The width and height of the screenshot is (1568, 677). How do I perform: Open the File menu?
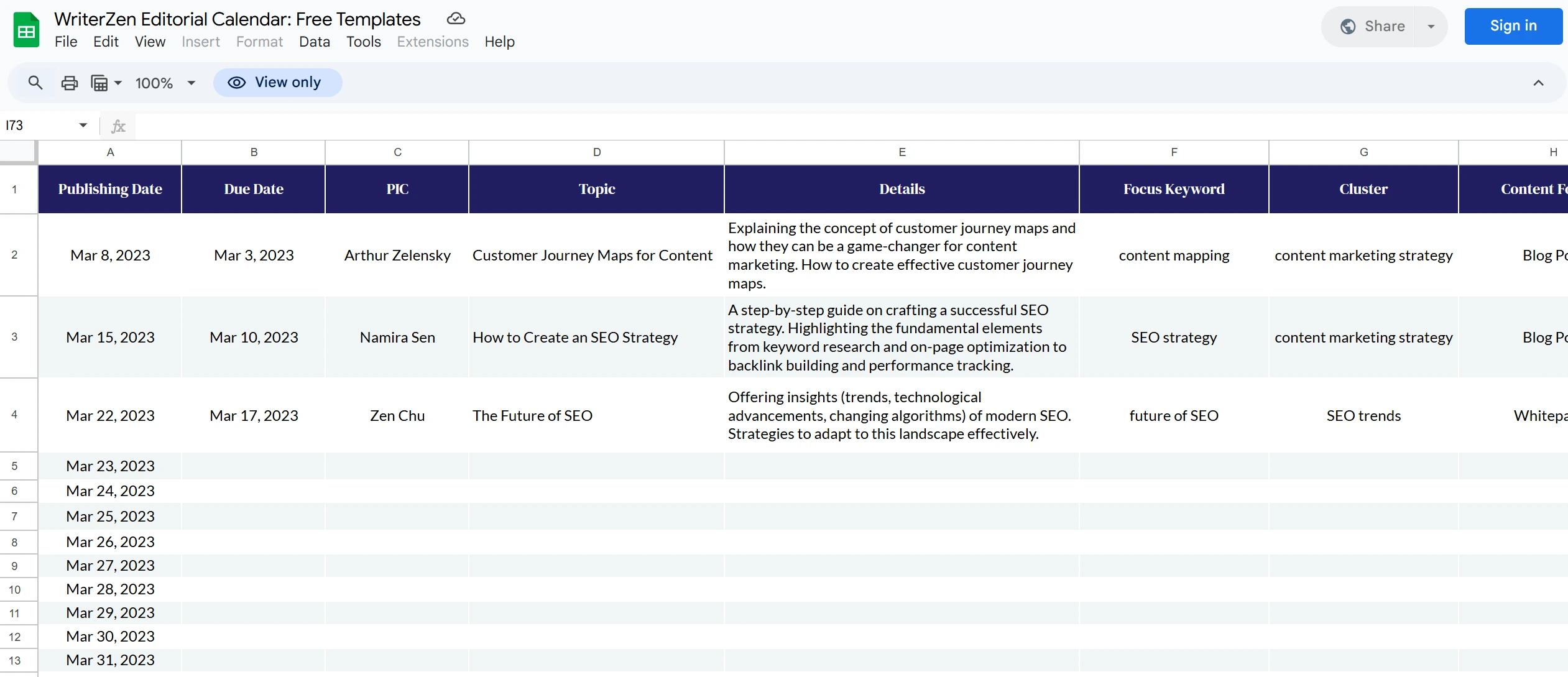(x=66, y=42)
